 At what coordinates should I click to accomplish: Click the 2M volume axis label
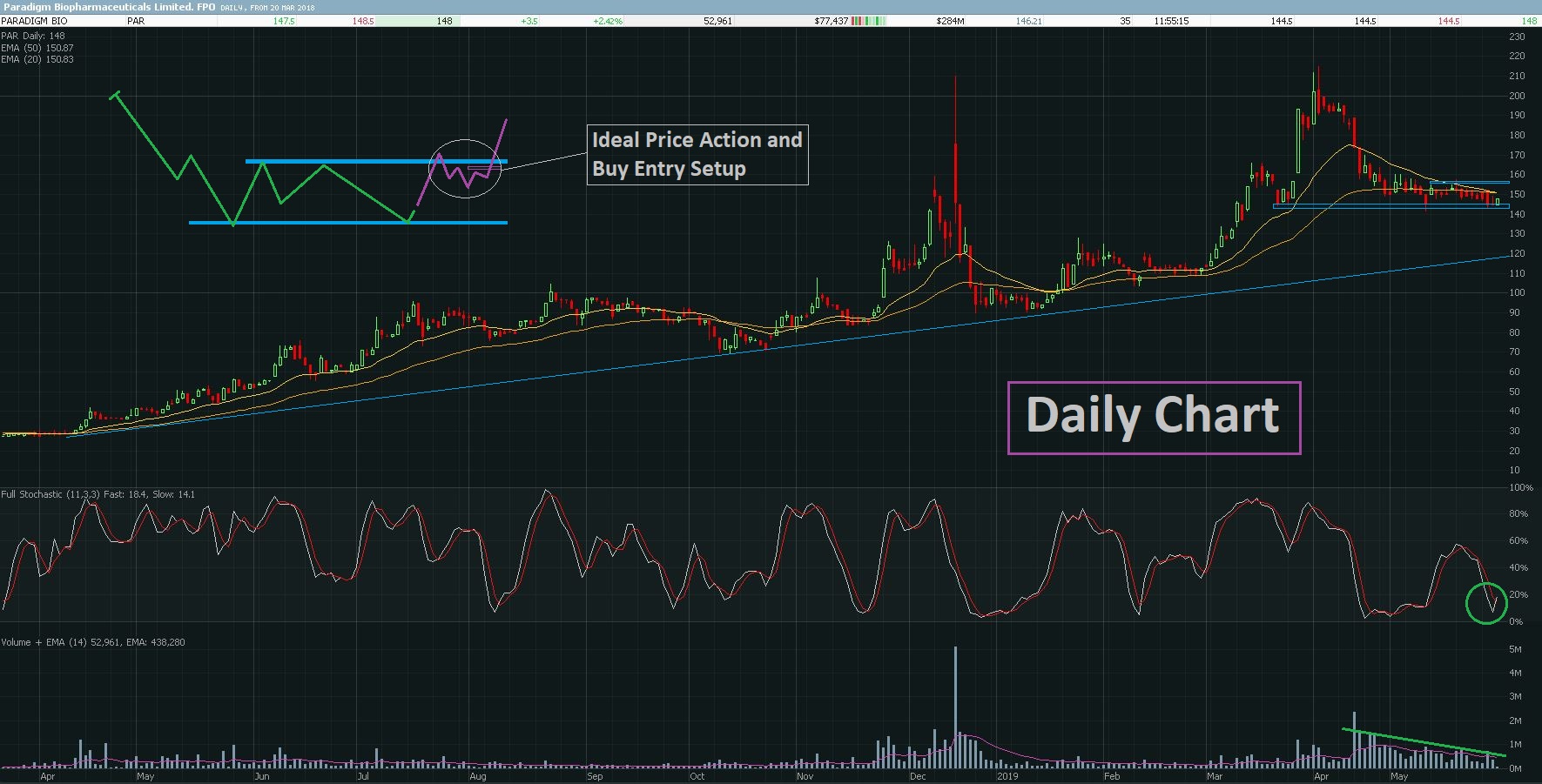[1515, 721]
